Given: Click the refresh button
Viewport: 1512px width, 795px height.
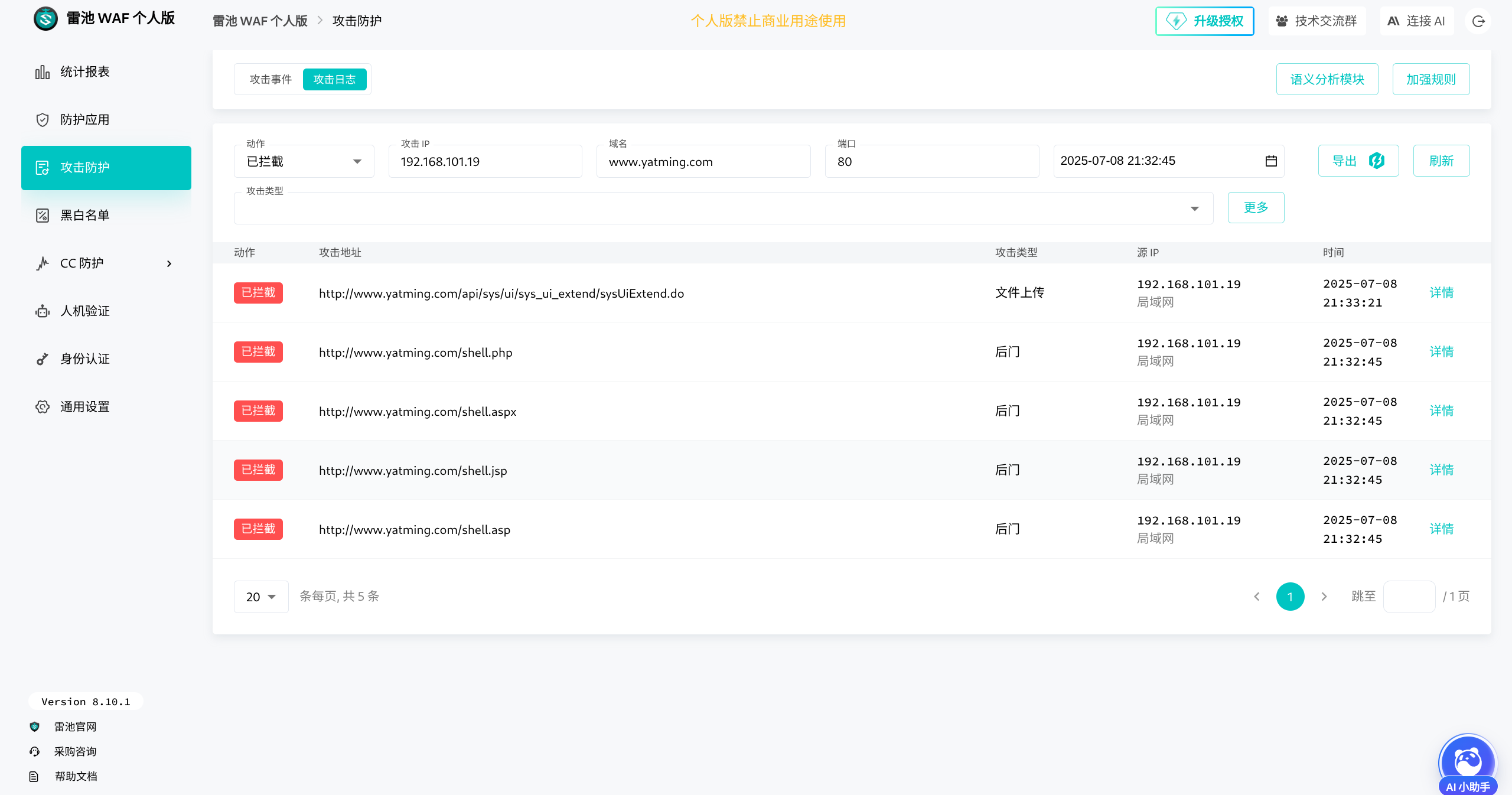Looking at the screenshot, I should pyautogui.click(x=1441, y=161).
